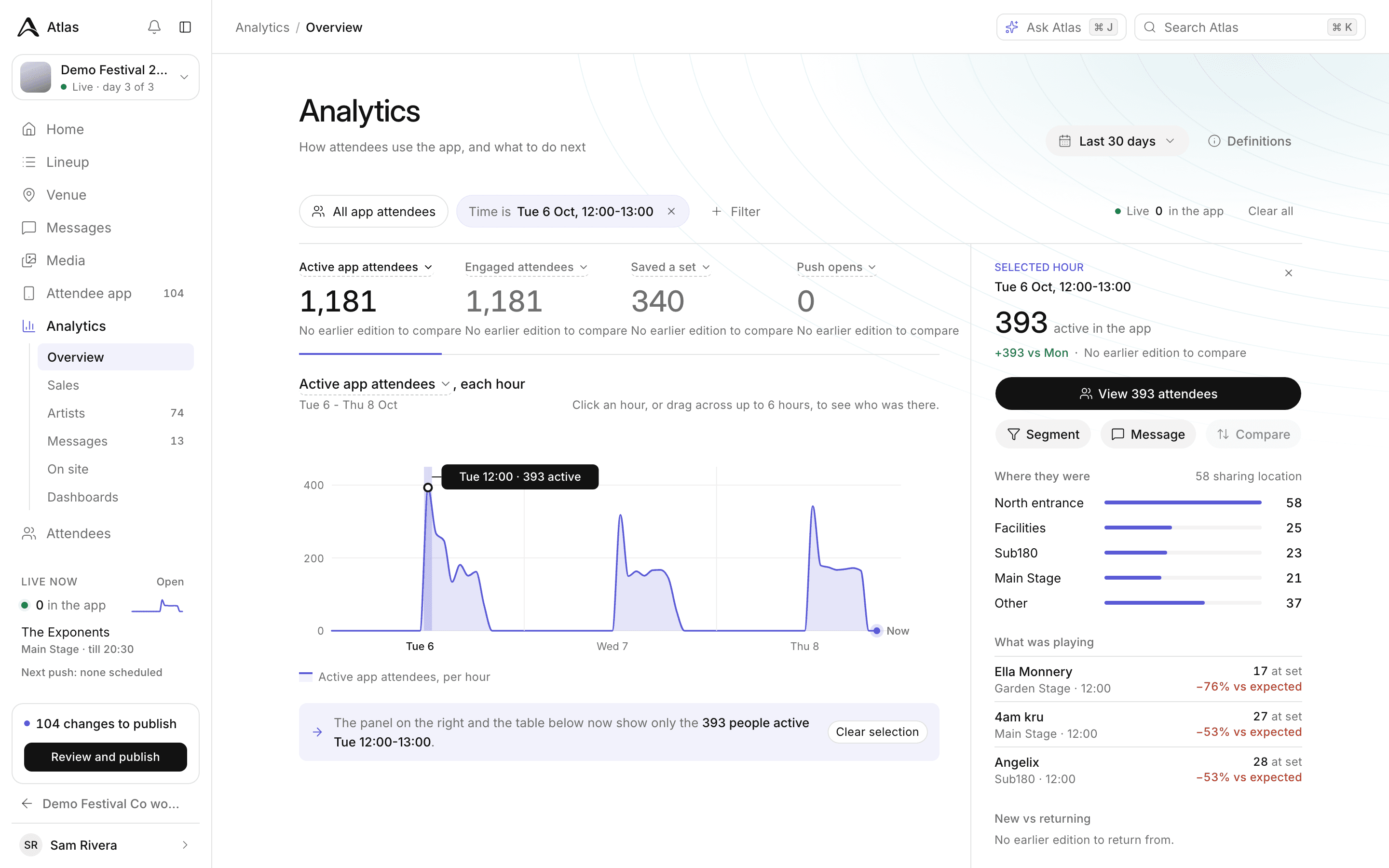Click the Main Stage location bar
This screenshot has width=1389, height=868.
point(1183,578)
